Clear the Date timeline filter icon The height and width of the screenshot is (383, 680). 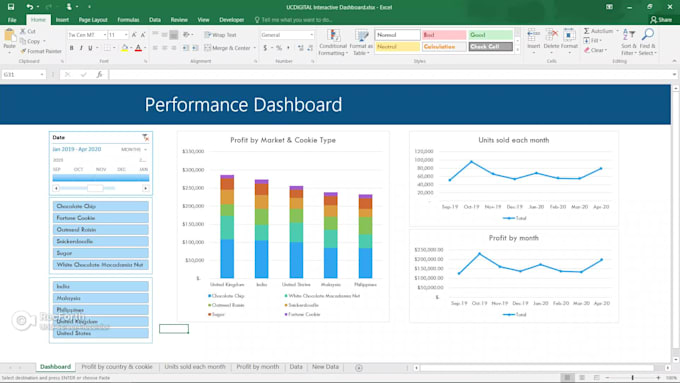146,137
